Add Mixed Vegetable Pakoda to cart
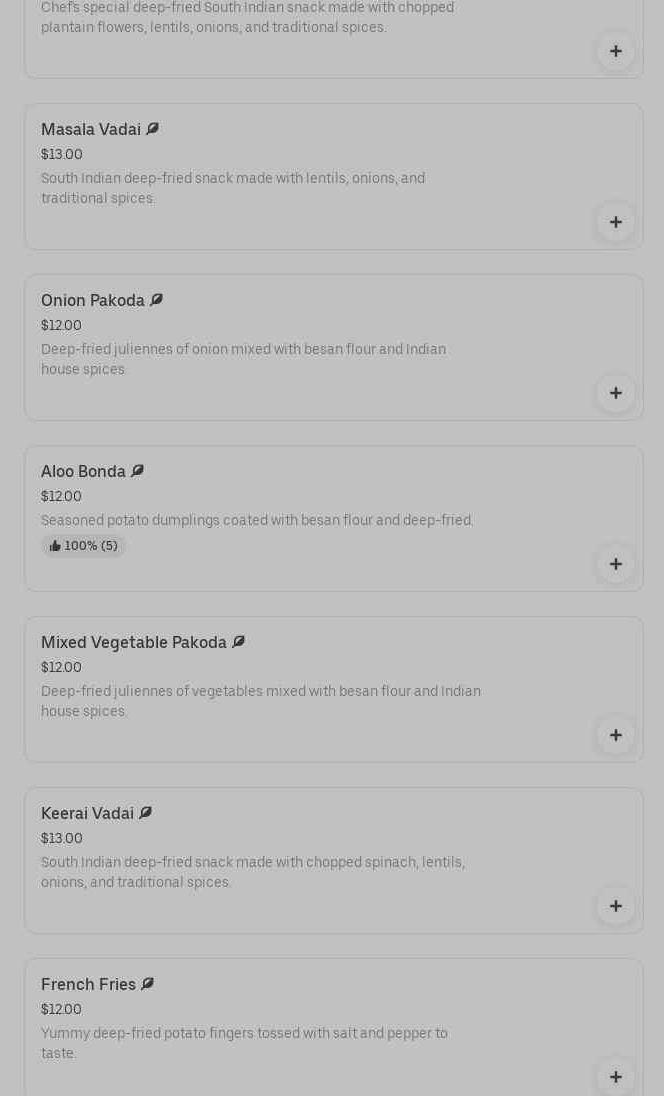The image size is (664, 1096). click(615, 735)
